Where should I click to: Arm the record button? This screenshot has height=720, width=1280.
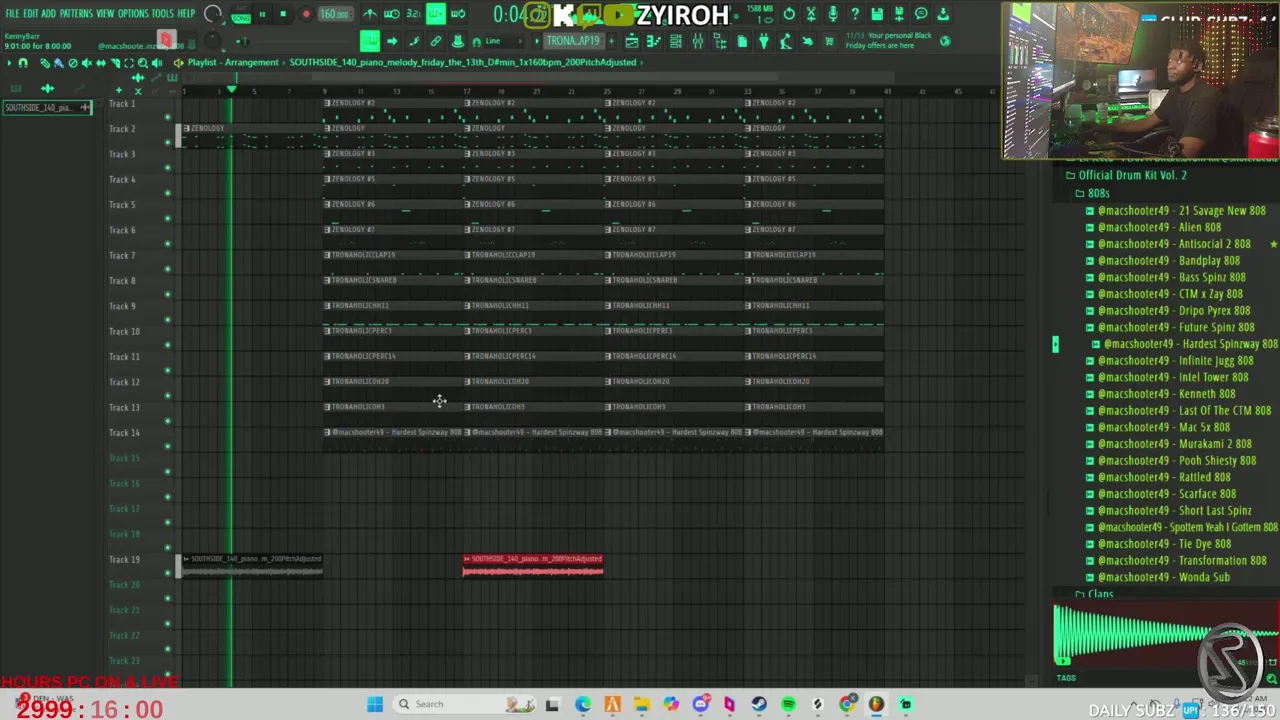305,14
